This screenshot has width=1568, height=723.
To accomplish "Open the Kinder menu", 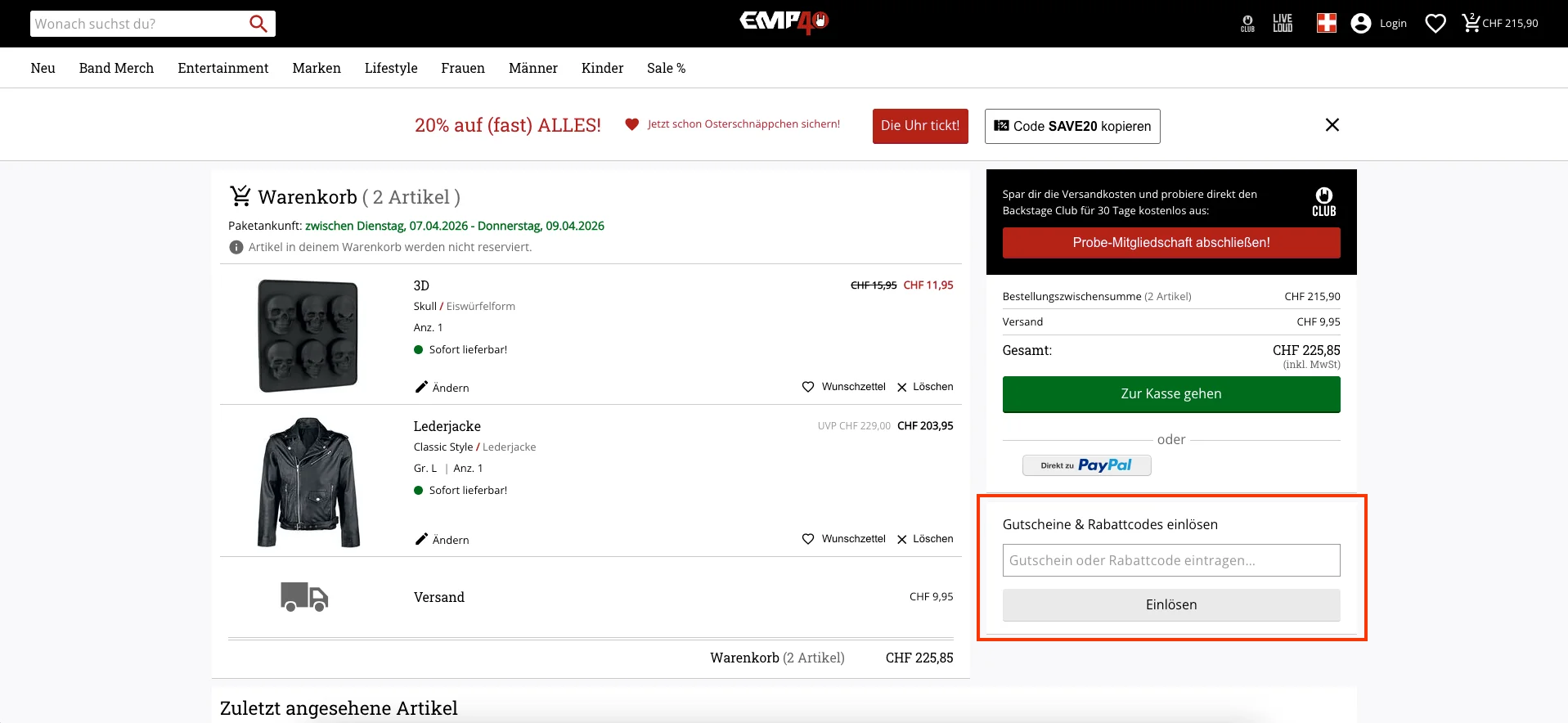I will (603, 68).
